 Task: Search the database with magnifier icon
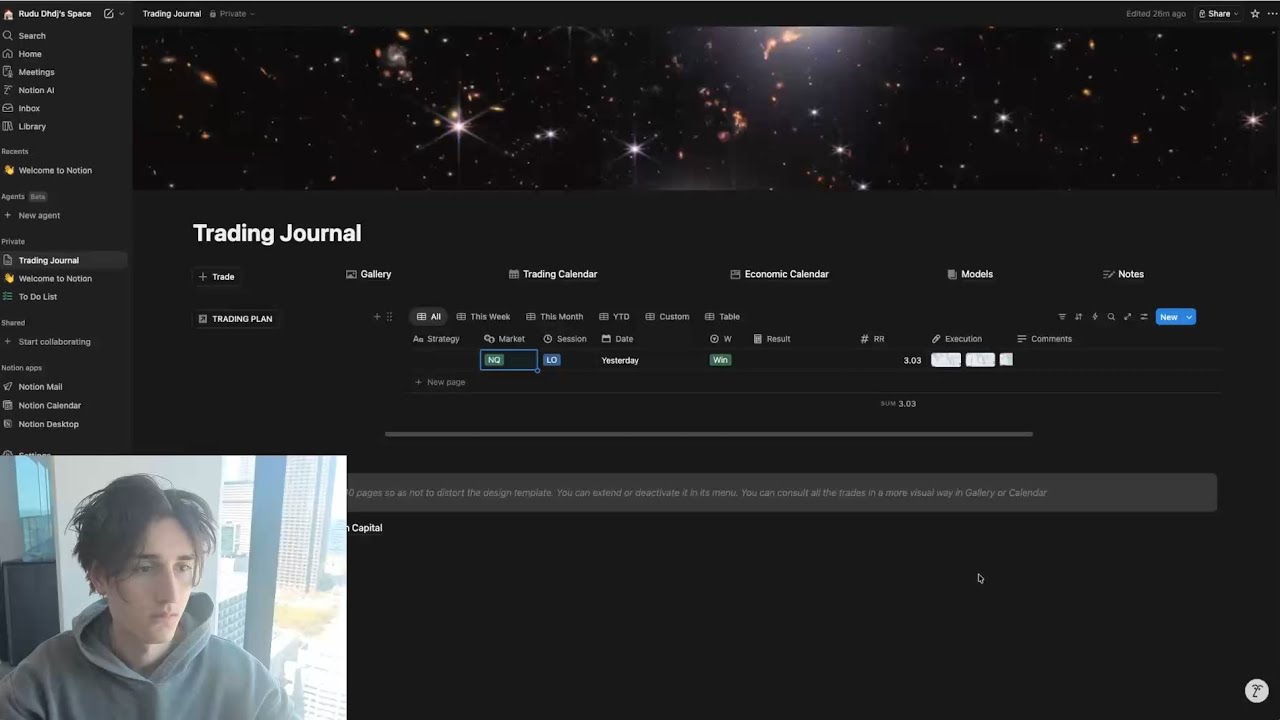pos(1111,317)
